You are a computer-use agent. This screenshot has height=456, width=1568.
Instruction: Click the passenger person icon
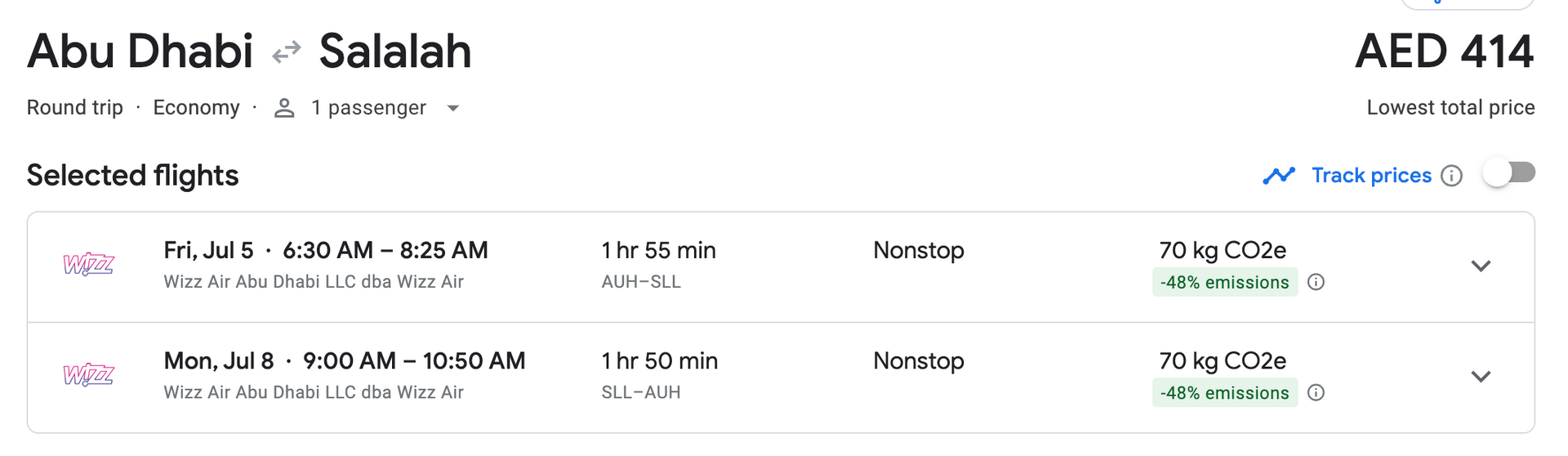point(284,108)
